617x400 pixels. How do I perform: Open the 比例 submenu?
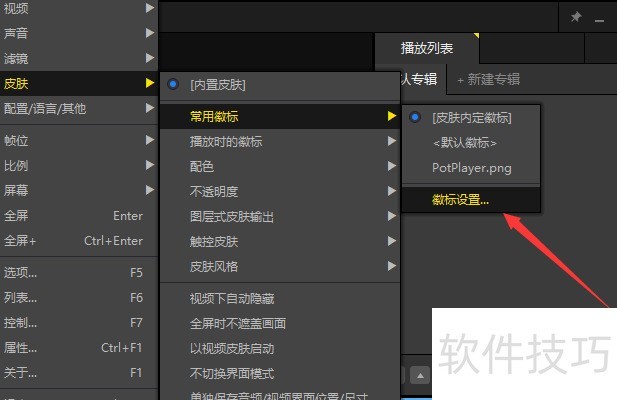[x=79, y=166]
